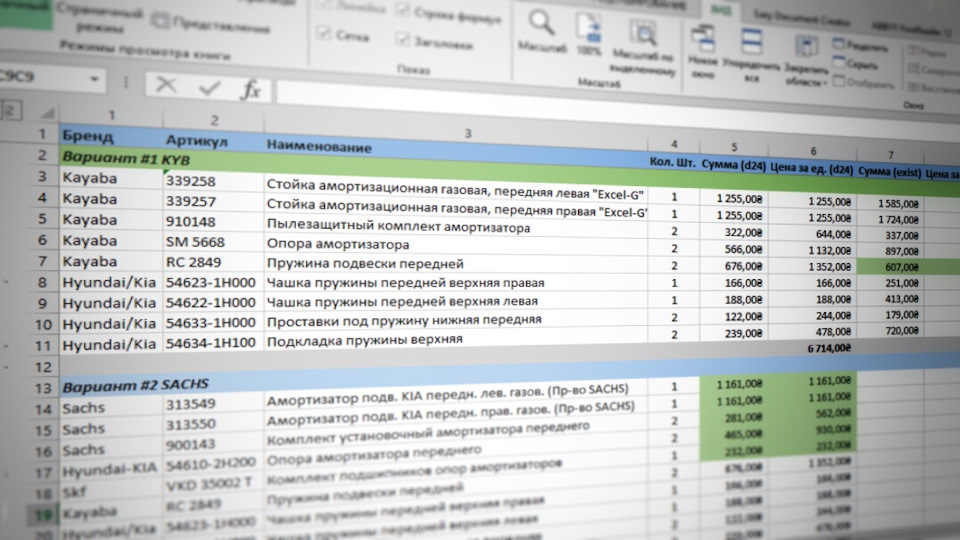
Task: Open the Easy Document Creator tab
Action: [801, 19]
